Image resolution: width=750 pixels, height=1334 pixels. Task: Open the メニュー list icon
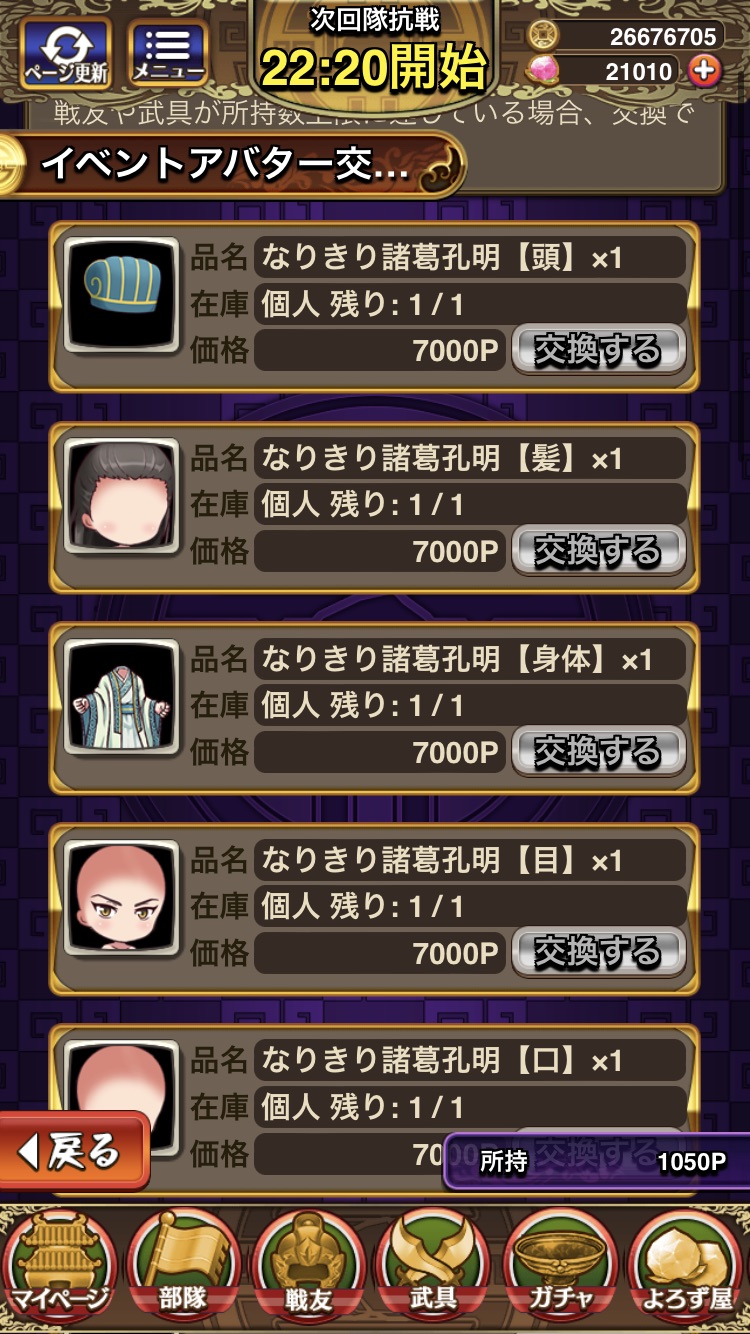click(x=168, y=52)
